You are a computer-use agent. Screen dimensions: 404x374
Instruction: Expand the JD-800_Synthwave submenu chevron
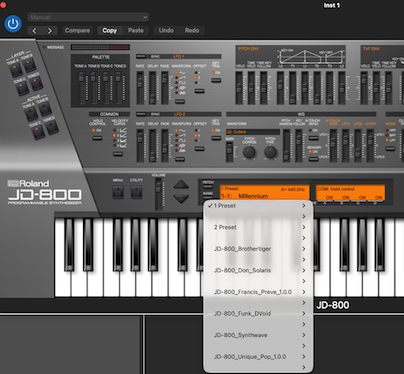coord(304,335)
